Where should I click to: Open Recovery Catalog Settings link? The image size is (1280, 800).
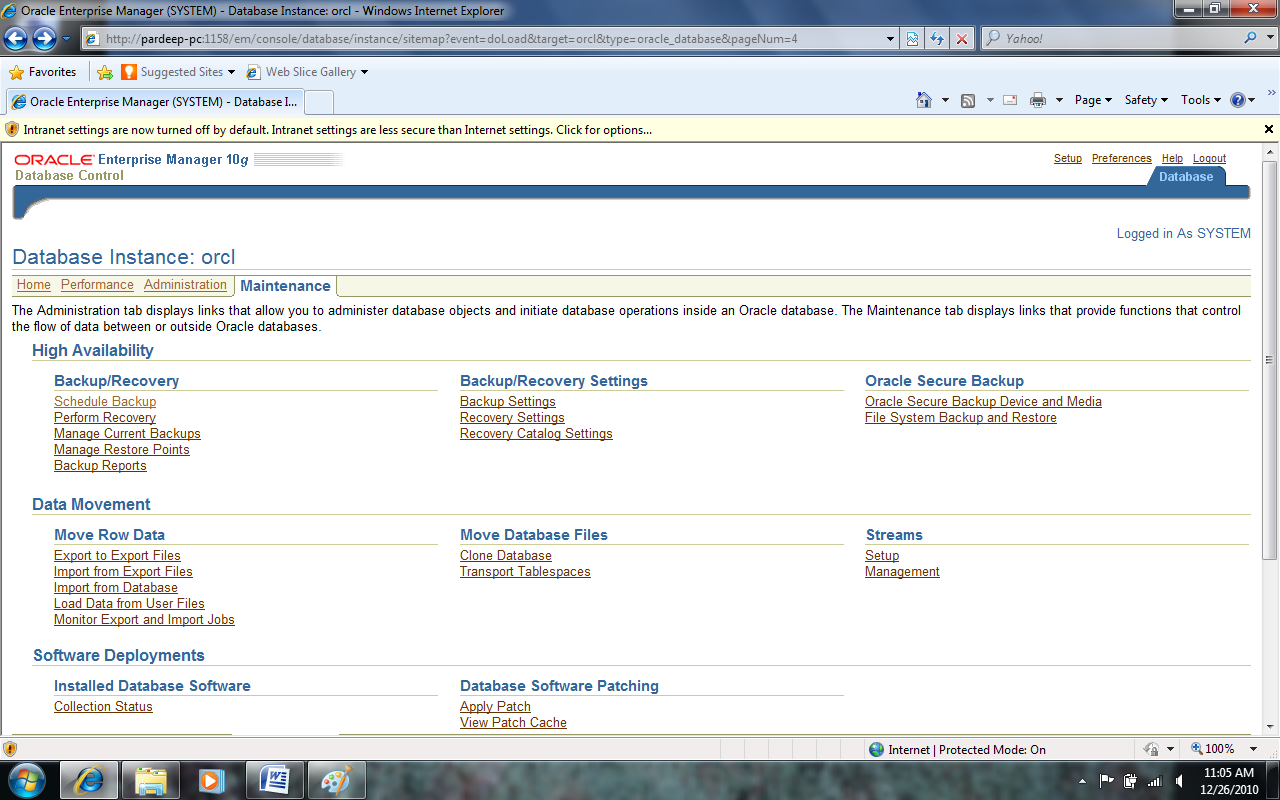pos(536,434)
